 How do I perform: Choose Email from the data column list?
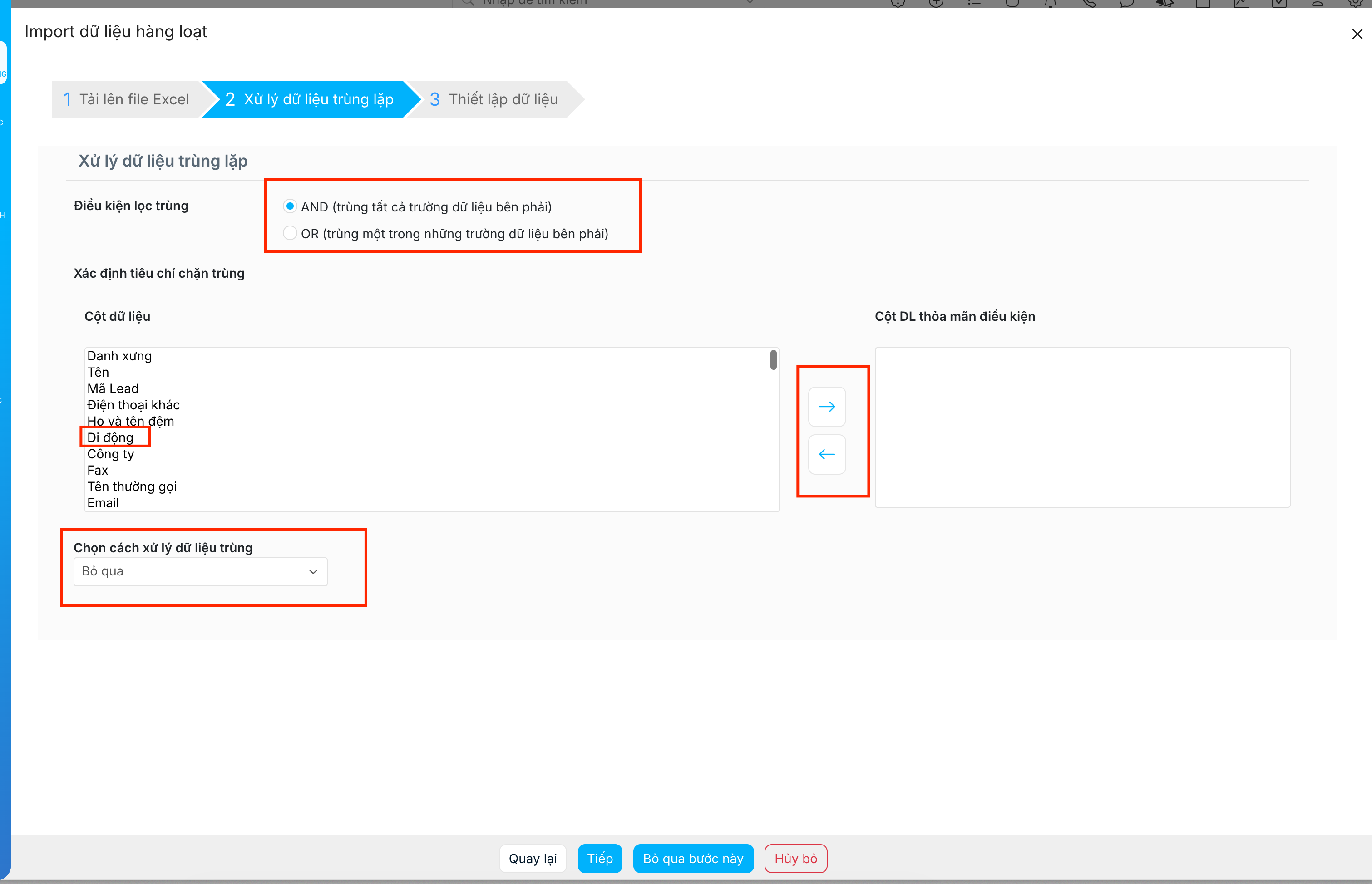tap(104, 503)
